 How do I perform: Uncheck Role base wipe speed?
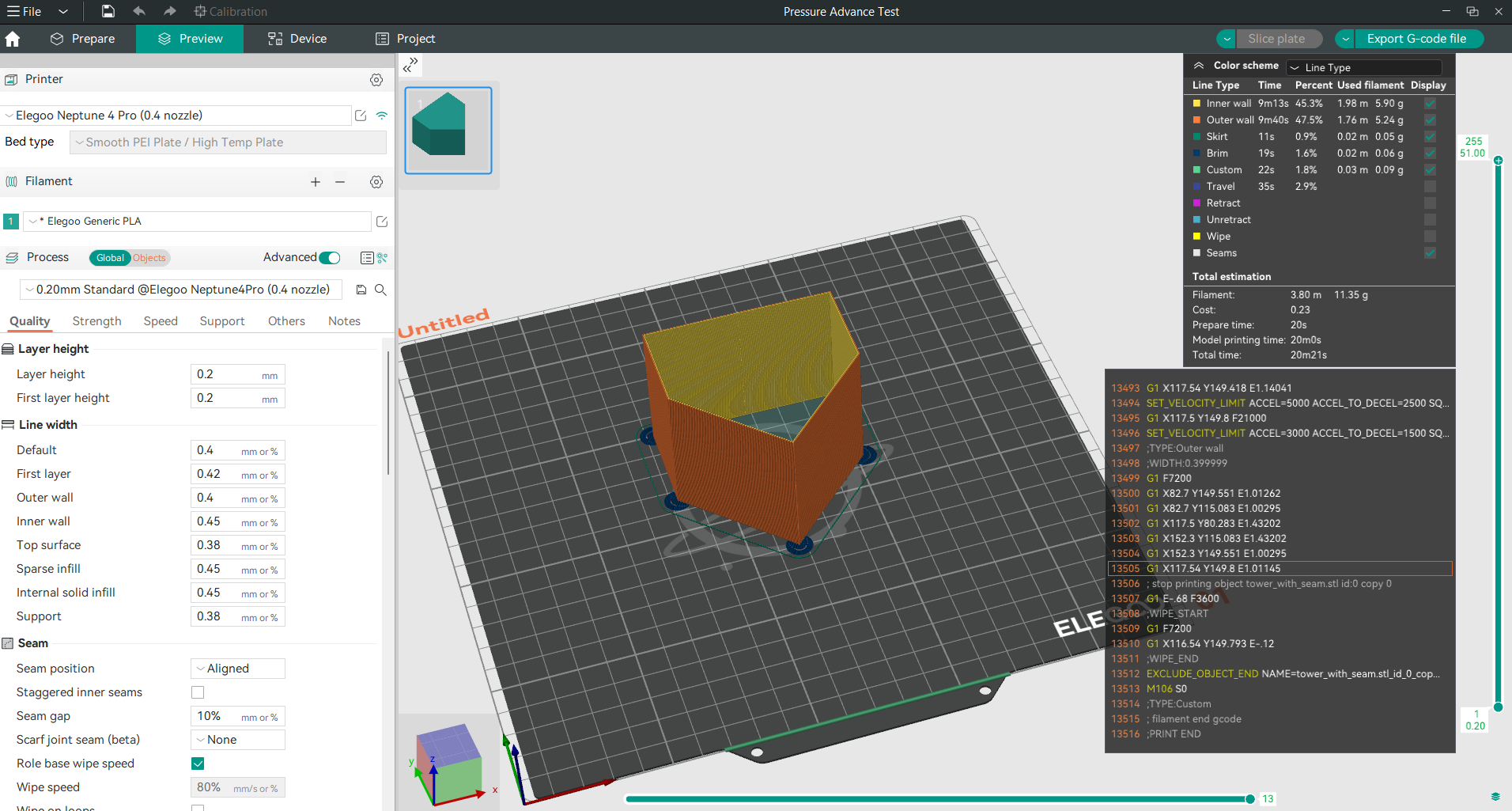point(198,764)
